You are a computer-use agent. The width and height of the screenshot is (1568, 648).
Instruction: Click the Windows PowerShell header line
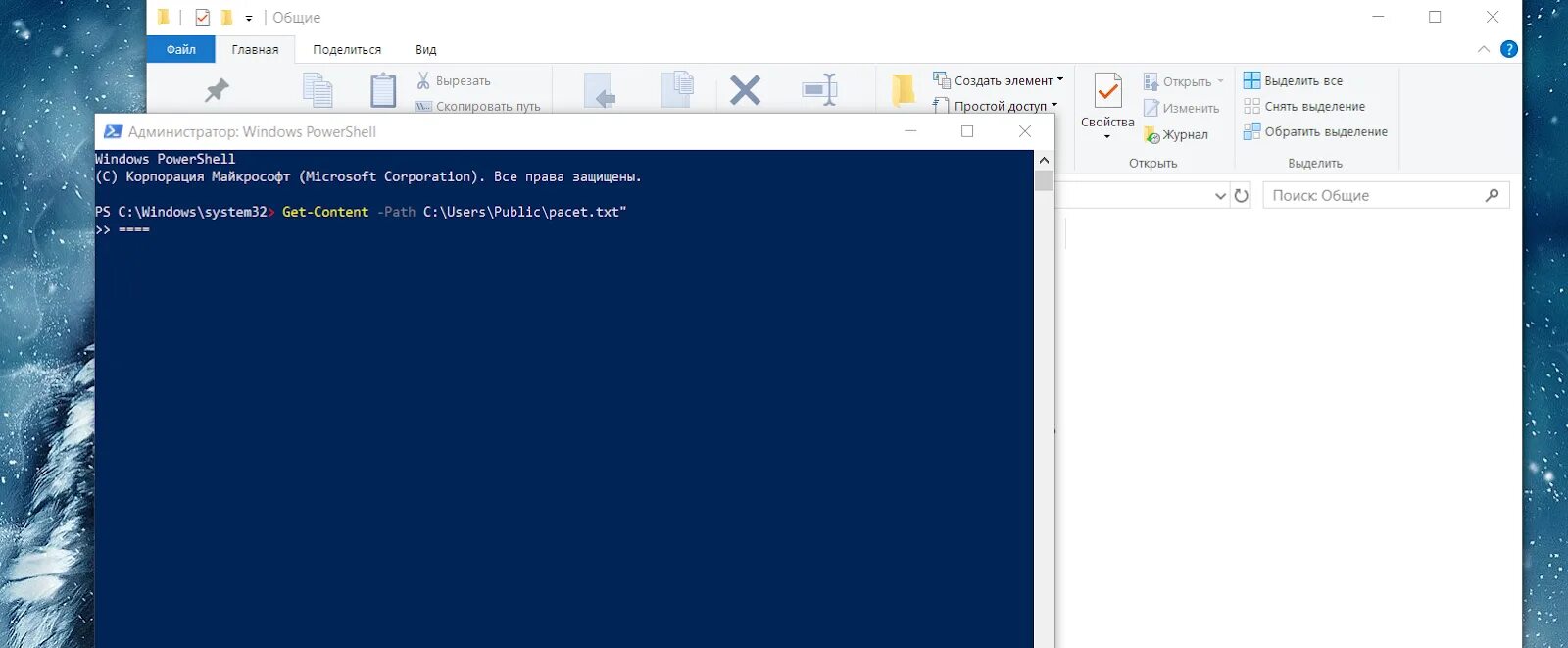pyautogui.click(x=166, y=159)
